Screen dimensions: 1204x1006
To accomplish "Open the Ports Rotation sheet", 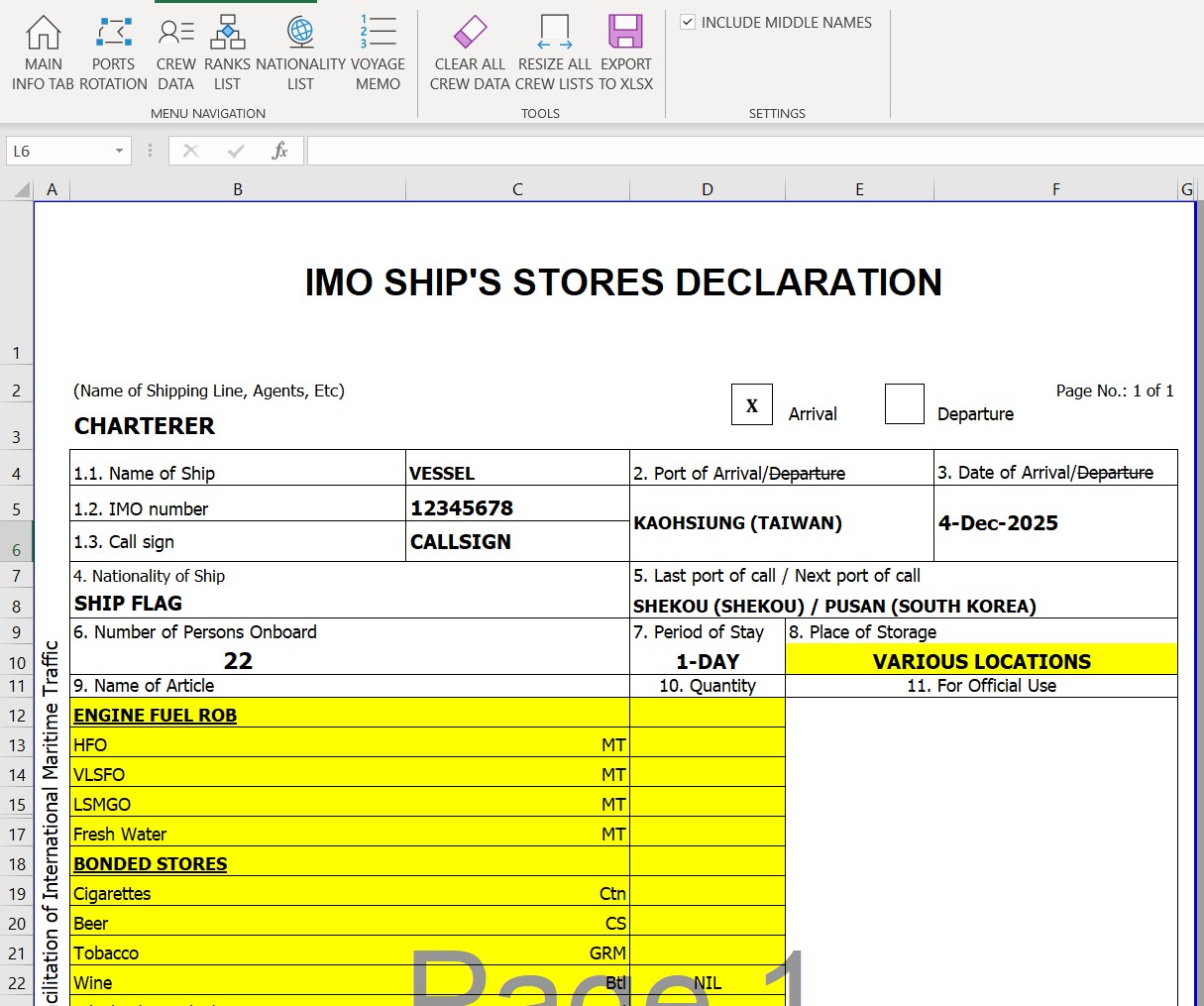I will [113, 54].
